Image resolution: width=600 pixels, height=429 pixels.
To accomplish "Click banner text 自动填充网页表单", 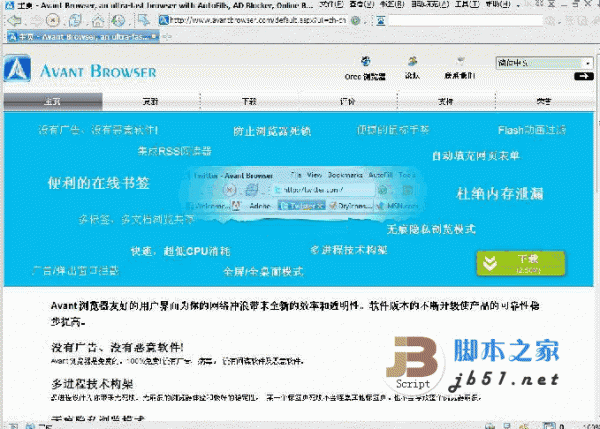I will coord(476,156).
